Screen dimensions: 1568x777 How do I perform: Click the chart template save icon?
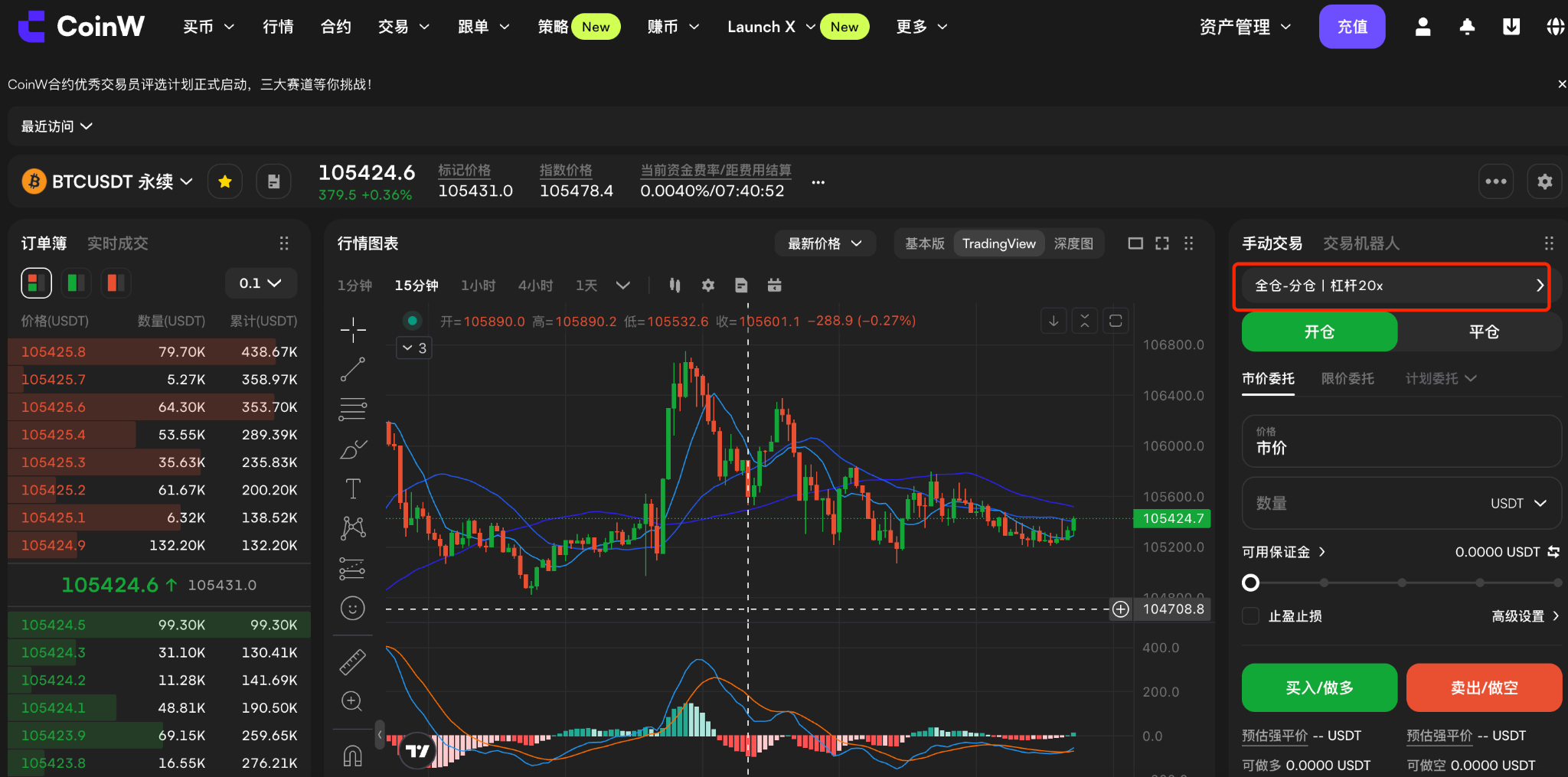(741, 286)
